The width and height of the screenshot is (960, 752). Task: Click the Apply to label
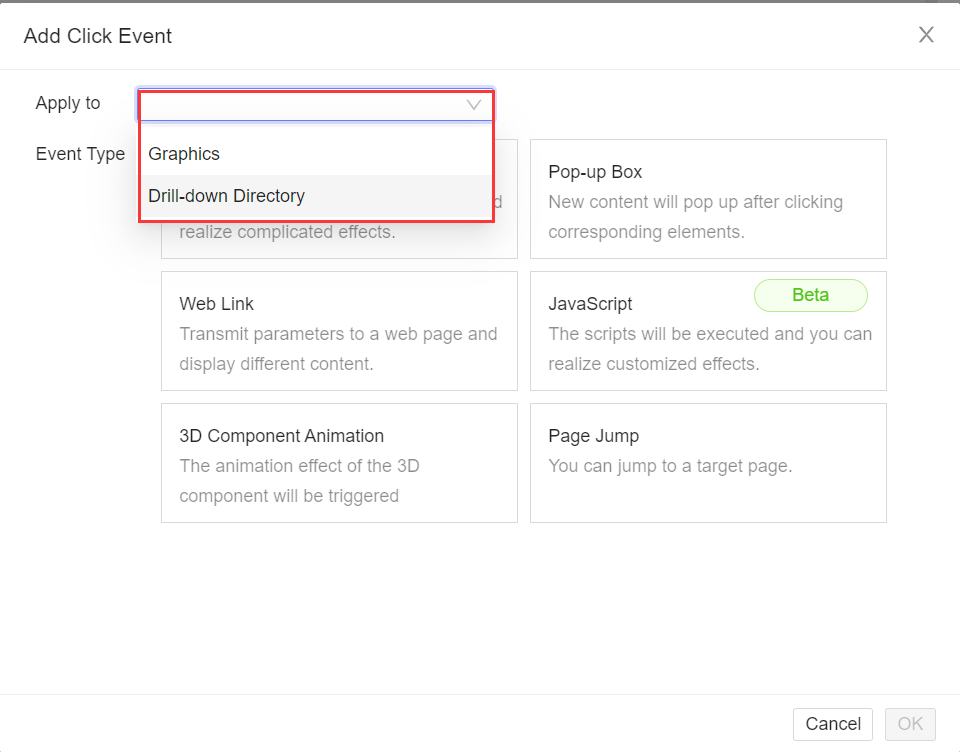click(68, 103)
